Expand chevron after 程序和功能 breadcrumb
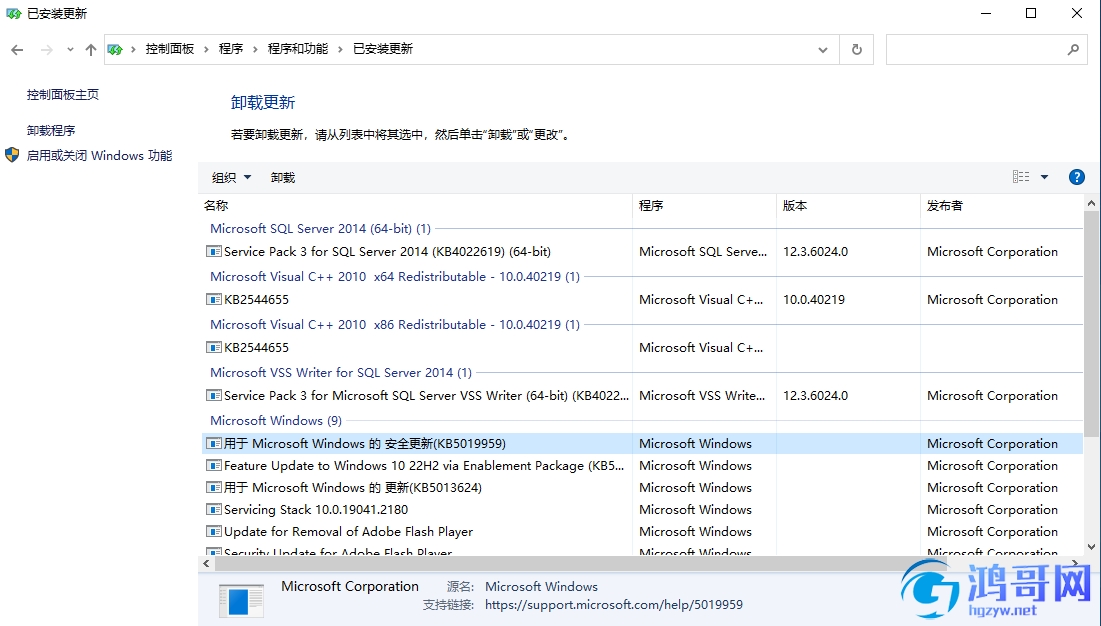Screen dimensions: 1101x626 click(340, 49)
